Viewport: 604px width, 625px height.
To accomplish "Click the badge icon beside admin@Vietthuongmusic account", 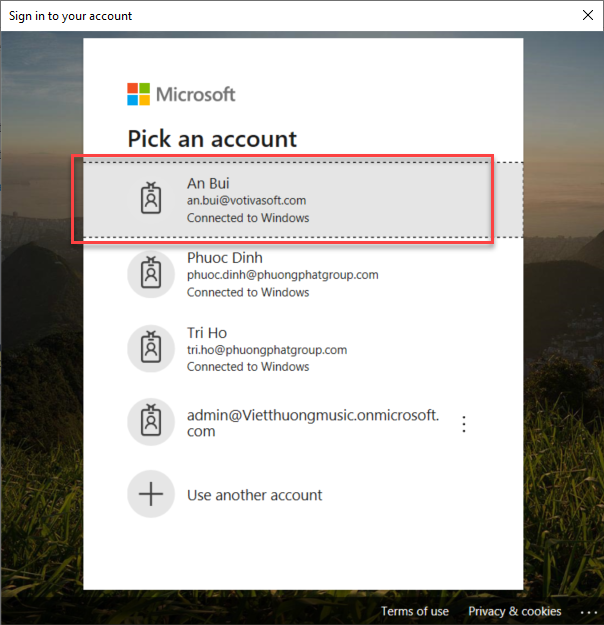I will [151, 421].
